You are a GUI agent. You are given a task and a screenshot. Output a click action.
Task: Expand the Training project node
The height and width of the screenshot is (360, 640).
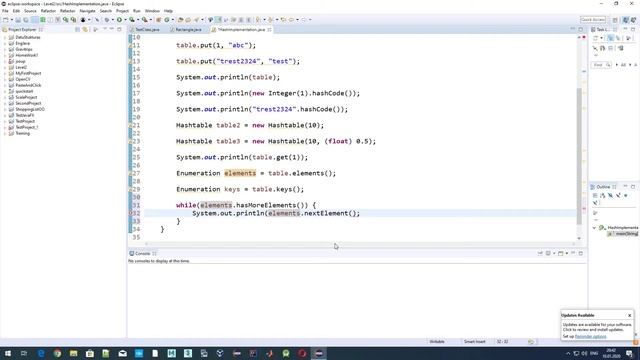(5, 133)
